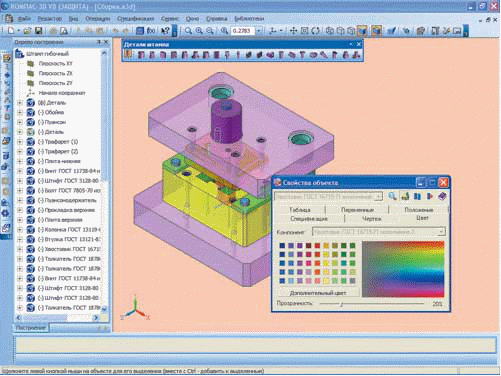The height and width of the screenshot is (376, 501).
Task: Click the magnifier icon in Свойства объекта dialog
Action: pyautogui.click(x=392, y=196)
